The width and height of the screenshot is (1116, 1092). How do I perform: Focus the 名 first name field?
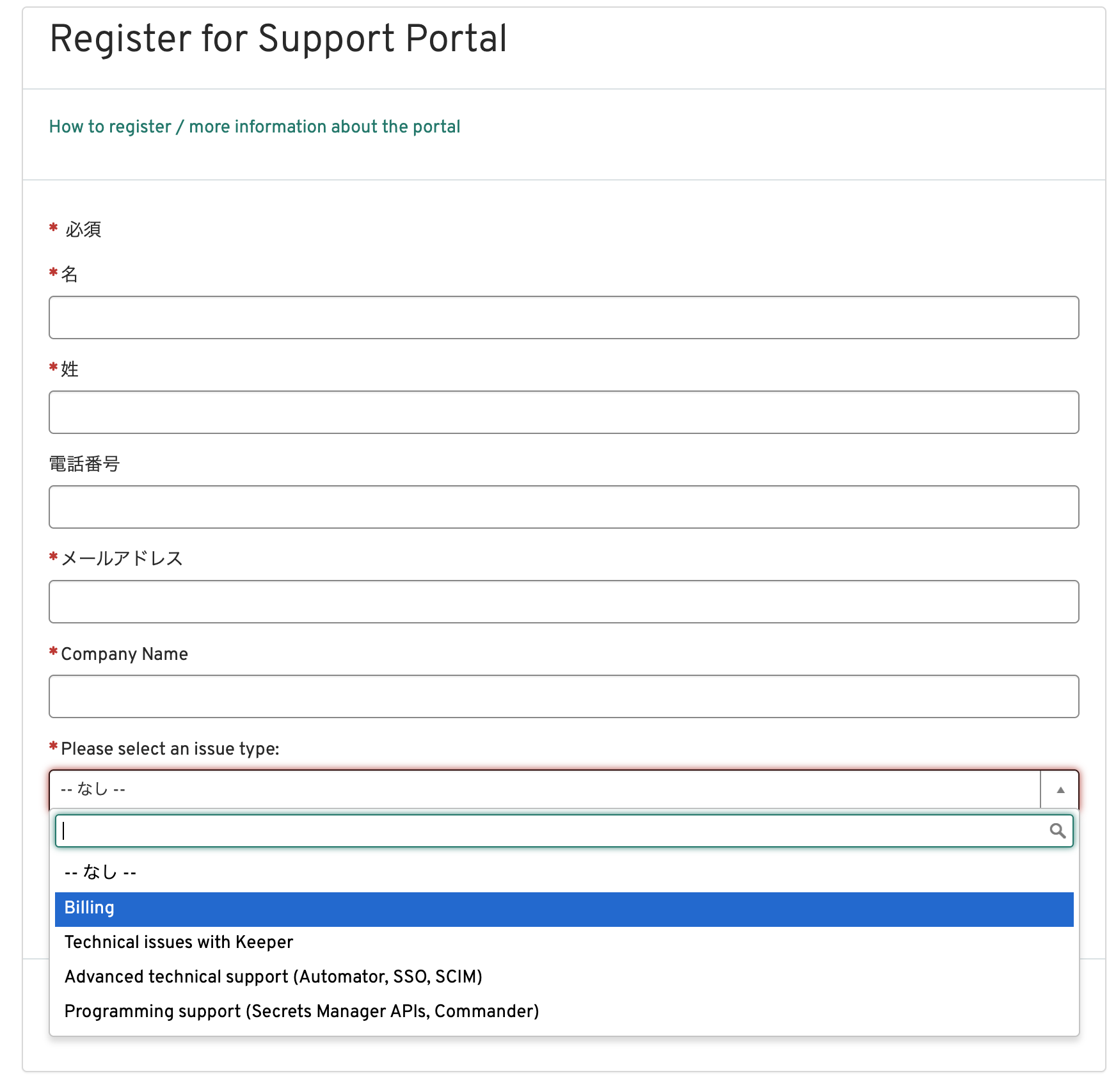click(x=564, y=317)
